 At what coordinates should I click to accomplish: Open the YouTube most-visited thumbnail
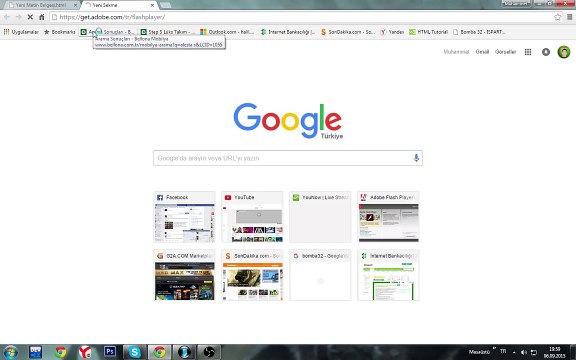click(252, 217)
